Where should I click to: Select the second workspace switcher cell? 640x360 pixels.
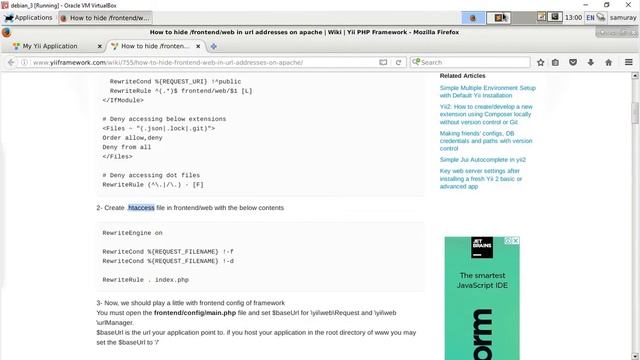(499, 18)
